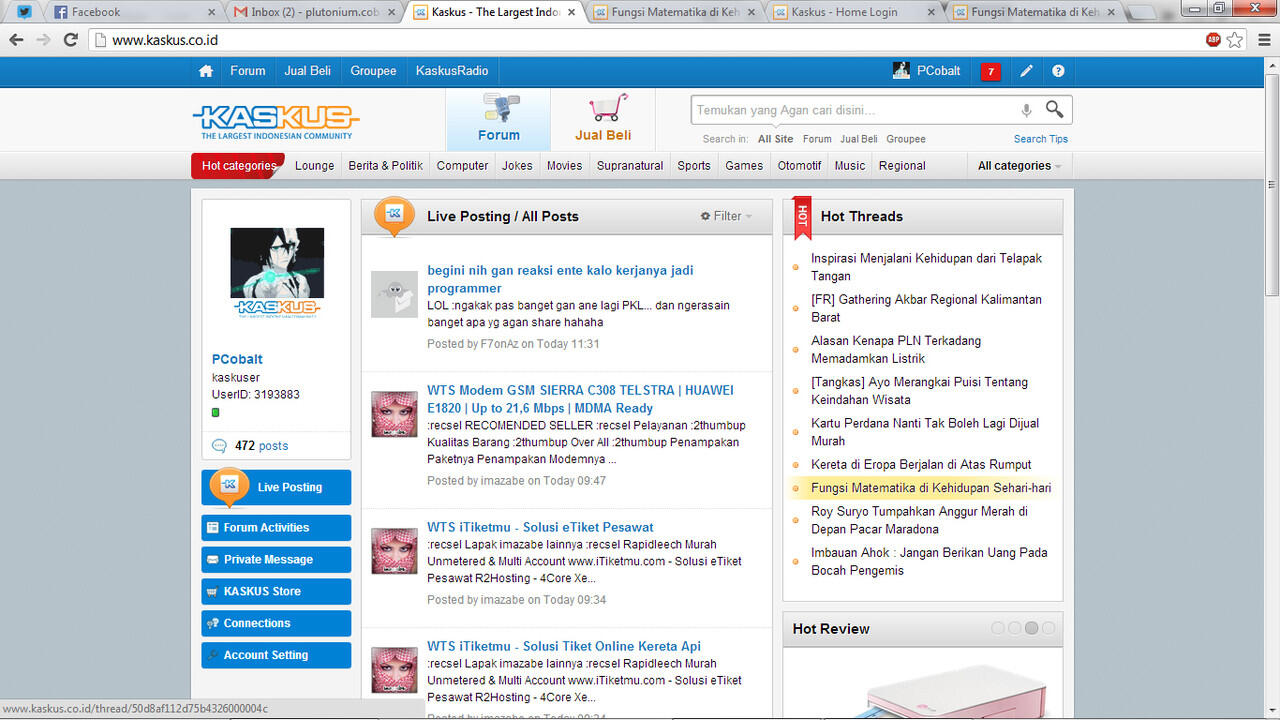The image size is (1280, 720).
Task: Go back with browser back arrow
Action: pyautogui.click(x=17, y=40)
